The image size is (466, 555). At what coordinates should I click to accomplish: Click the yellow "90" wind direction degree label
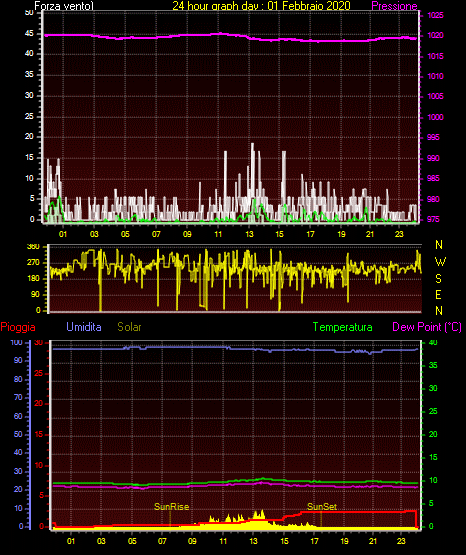coord(35,294)
